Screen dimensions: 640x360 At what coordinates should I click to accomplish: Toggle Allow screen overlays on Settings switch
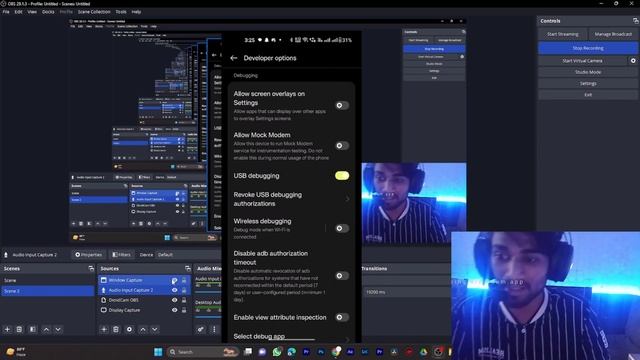tap(342, 105)
